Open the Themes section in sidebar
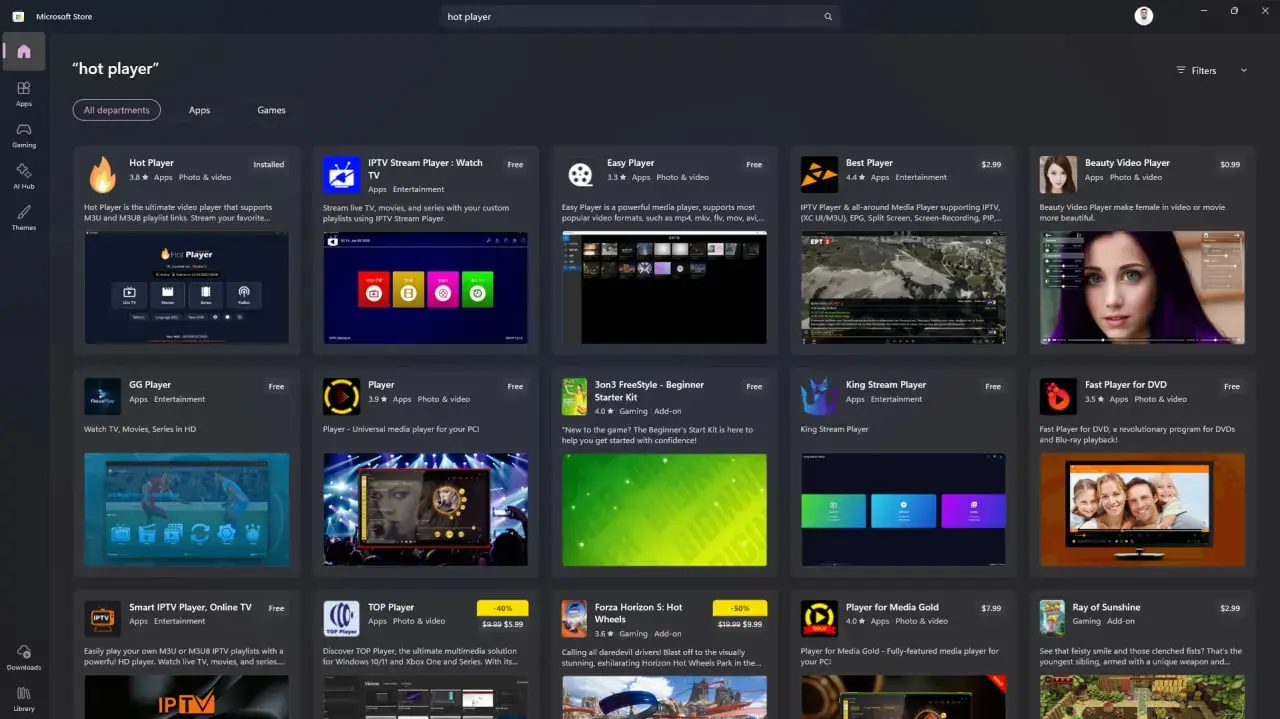The image size is (1280, 719). point(24,217)
